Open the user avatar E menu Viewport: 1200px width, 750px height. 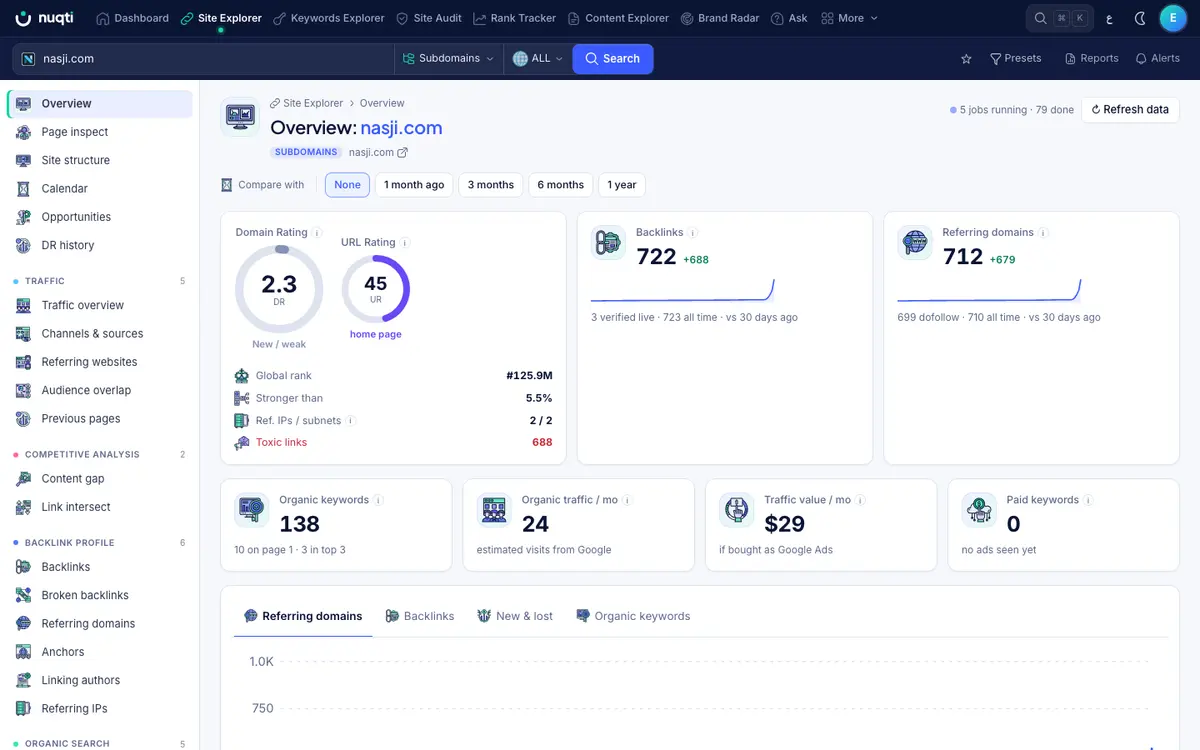click(x=1173, y=18)
